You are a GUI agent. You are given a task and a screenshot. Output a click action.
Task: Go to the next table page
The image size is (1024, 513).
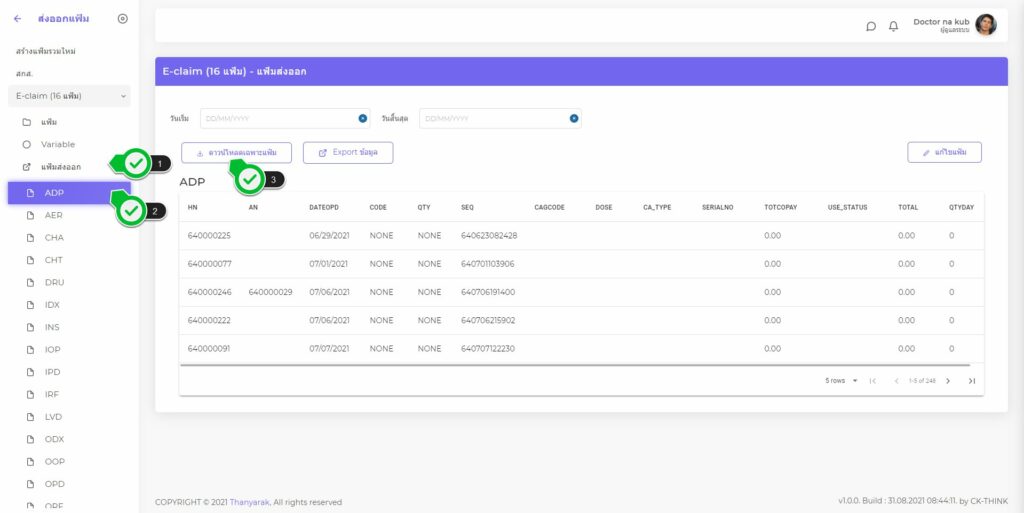tap(948, 381)
